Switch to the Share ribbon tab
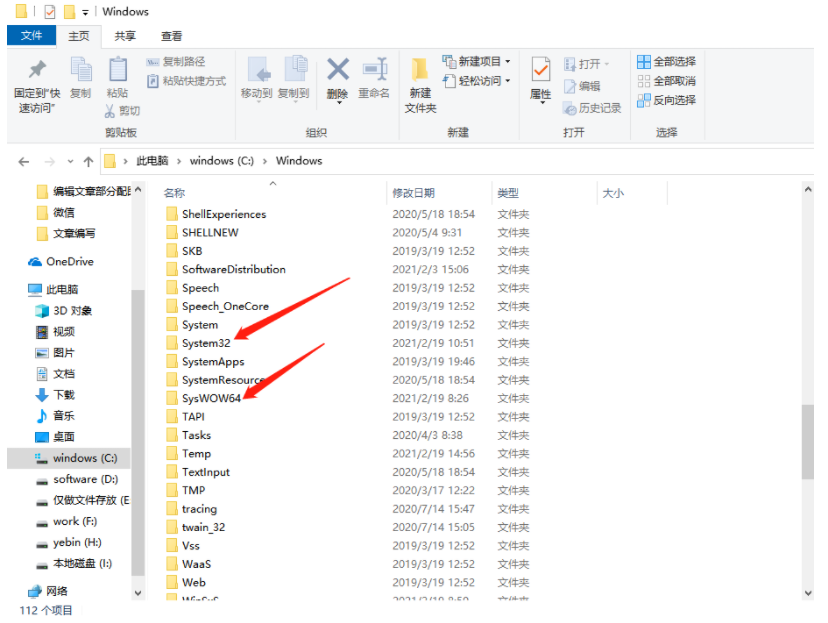828x623 pixels. click(x=125, y=36)
